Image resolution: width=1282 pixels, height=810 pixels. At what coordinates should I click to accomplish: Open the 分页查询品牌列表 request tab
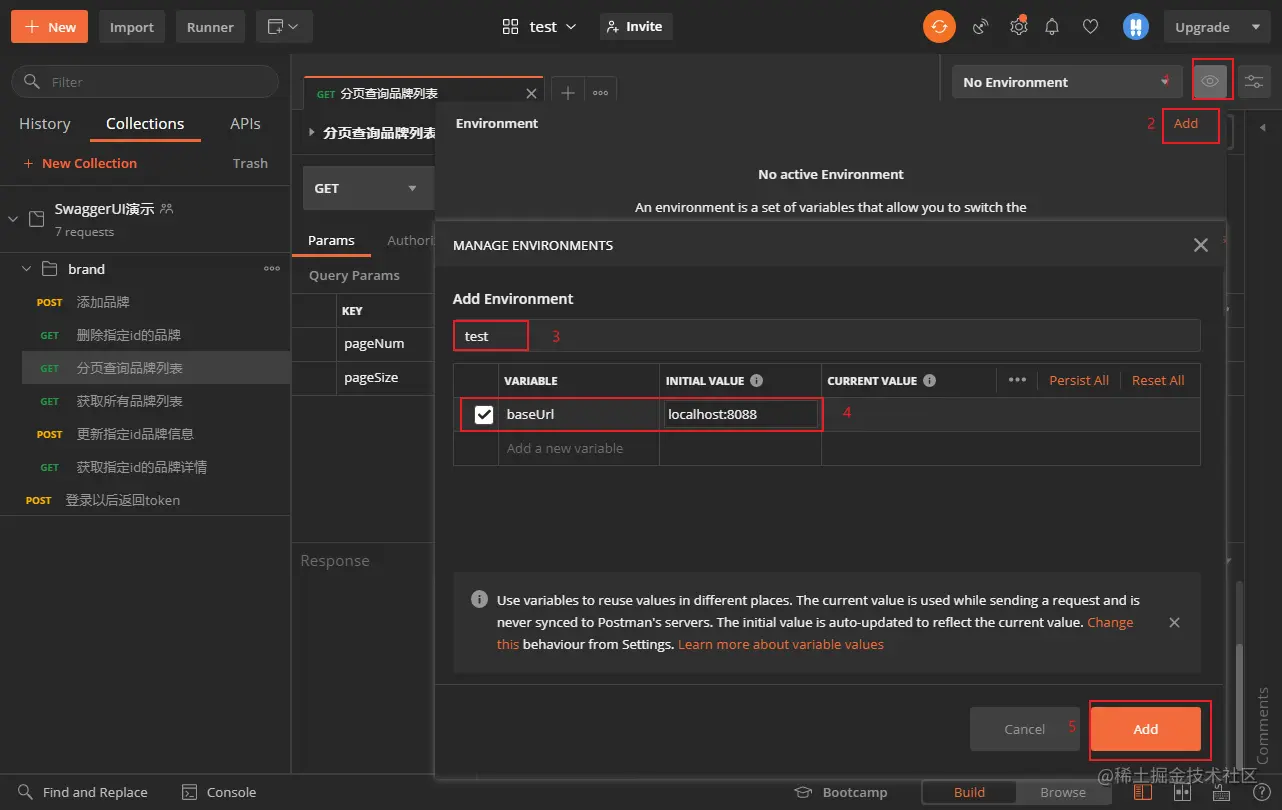coord(423,93)
